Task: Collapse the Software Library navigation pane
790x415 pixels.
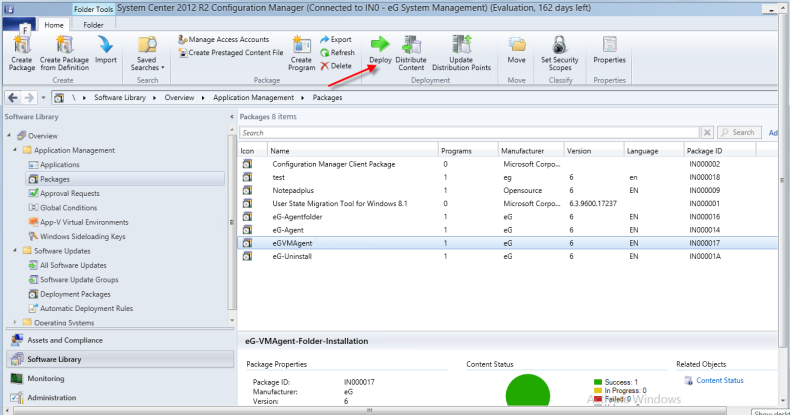Action: (x=231, y=117)
